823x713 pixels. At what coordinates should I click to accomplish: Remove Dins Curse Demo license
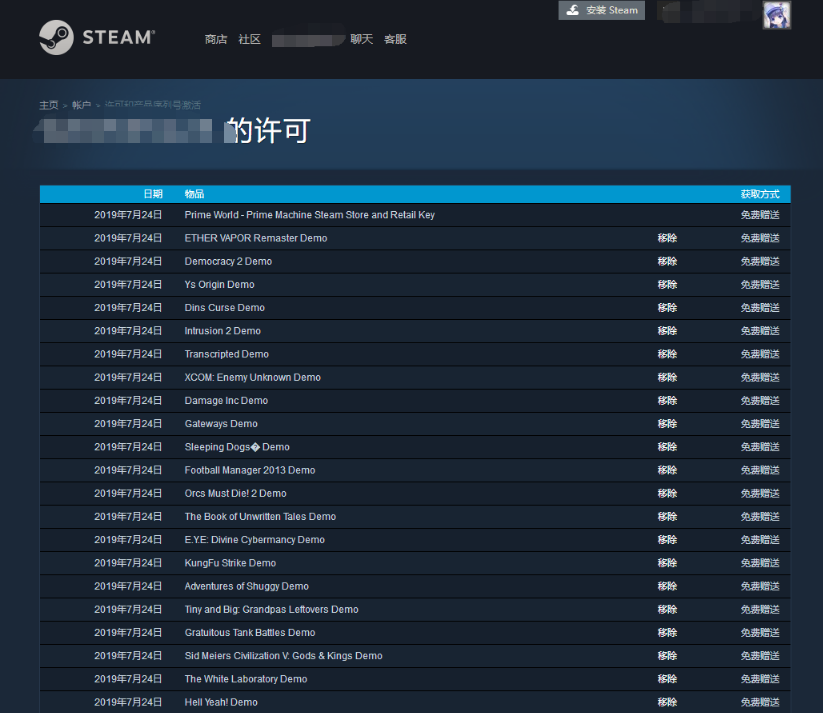[667, 308]
